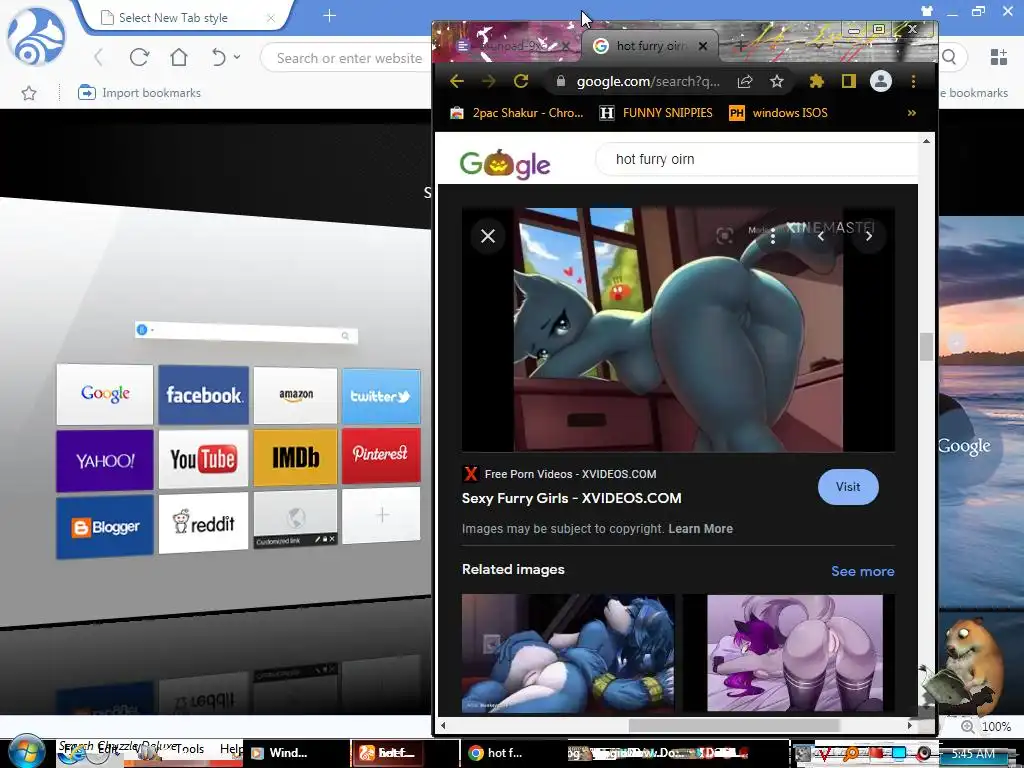The width and height of the screenshot is (1024, 768).
Task: Switch to 'hot furry oirn' Chrome tab
Action: [650, 46]
